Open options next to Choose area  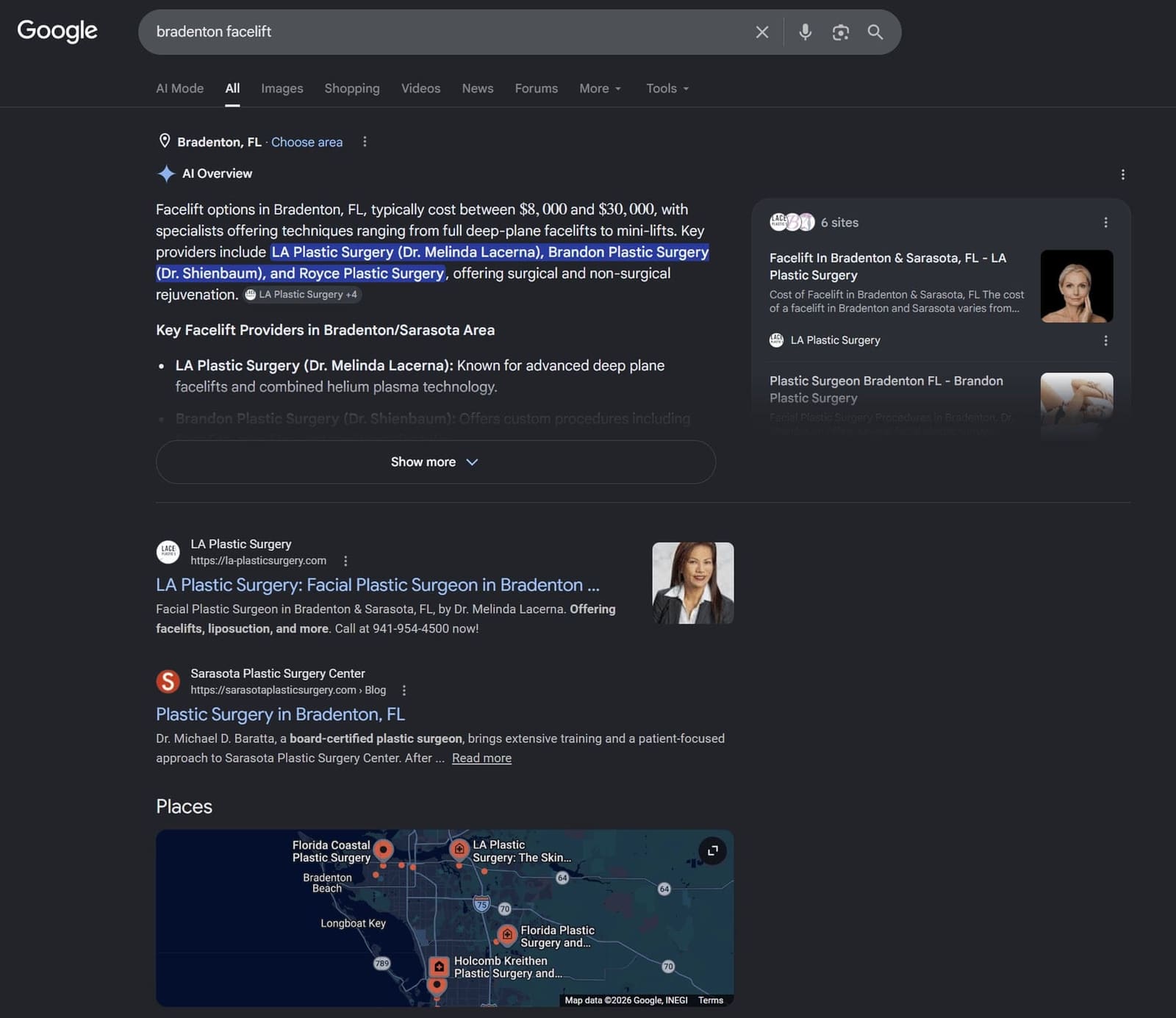click(x=365, y=142)
